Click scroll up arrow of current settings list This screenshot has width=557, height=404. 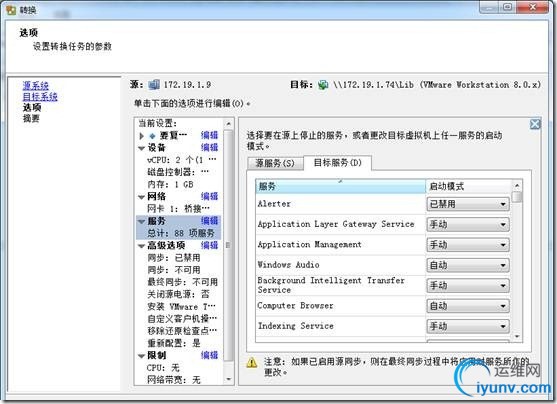[x=228, y=124]
